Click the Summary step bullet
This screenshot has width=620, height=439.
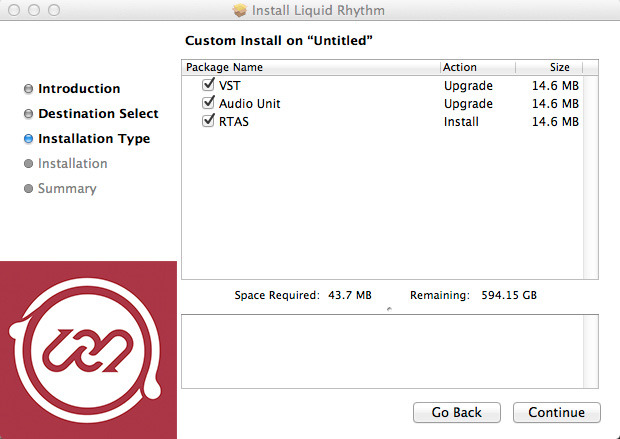pos(28,189)
